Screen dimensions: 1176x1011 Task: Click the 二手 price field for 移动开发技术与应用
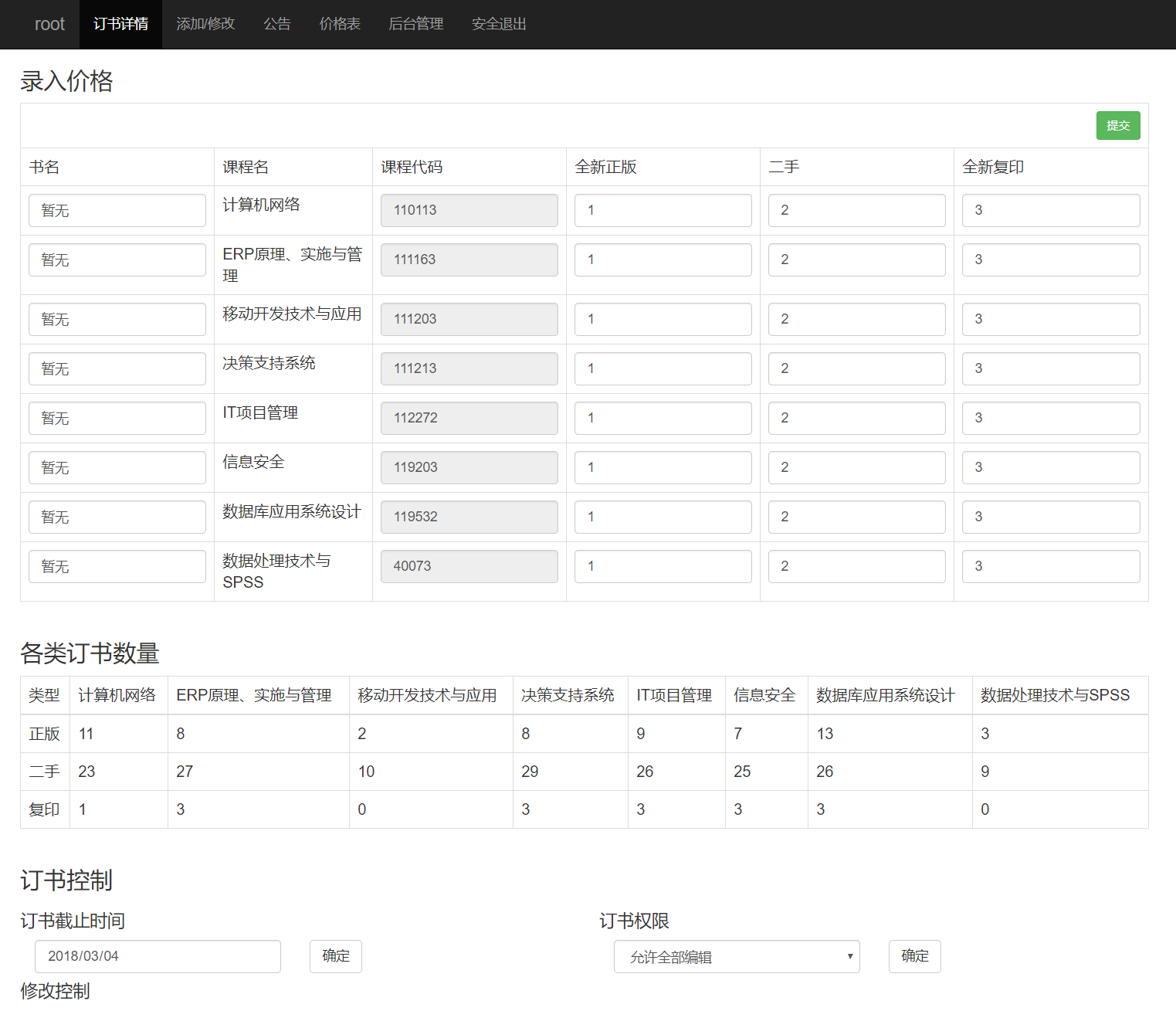[x=856, y=319]
